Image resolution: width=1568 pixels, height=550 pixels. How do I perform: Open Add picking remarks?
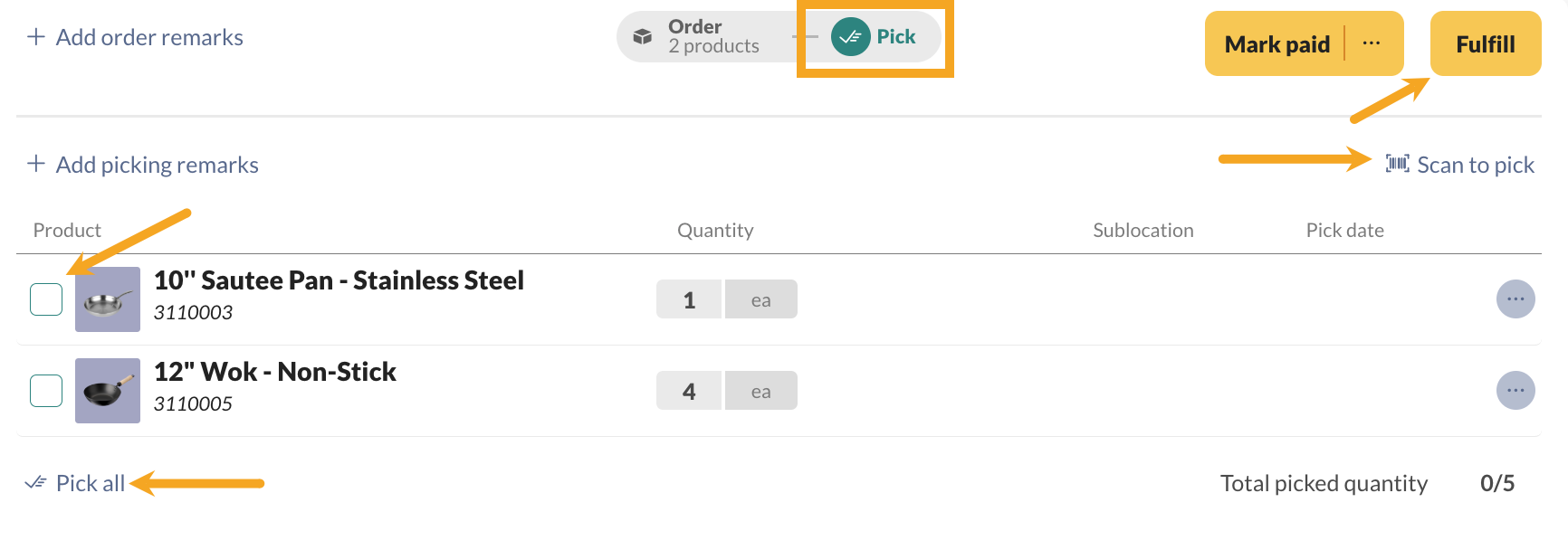click(157, 164)
